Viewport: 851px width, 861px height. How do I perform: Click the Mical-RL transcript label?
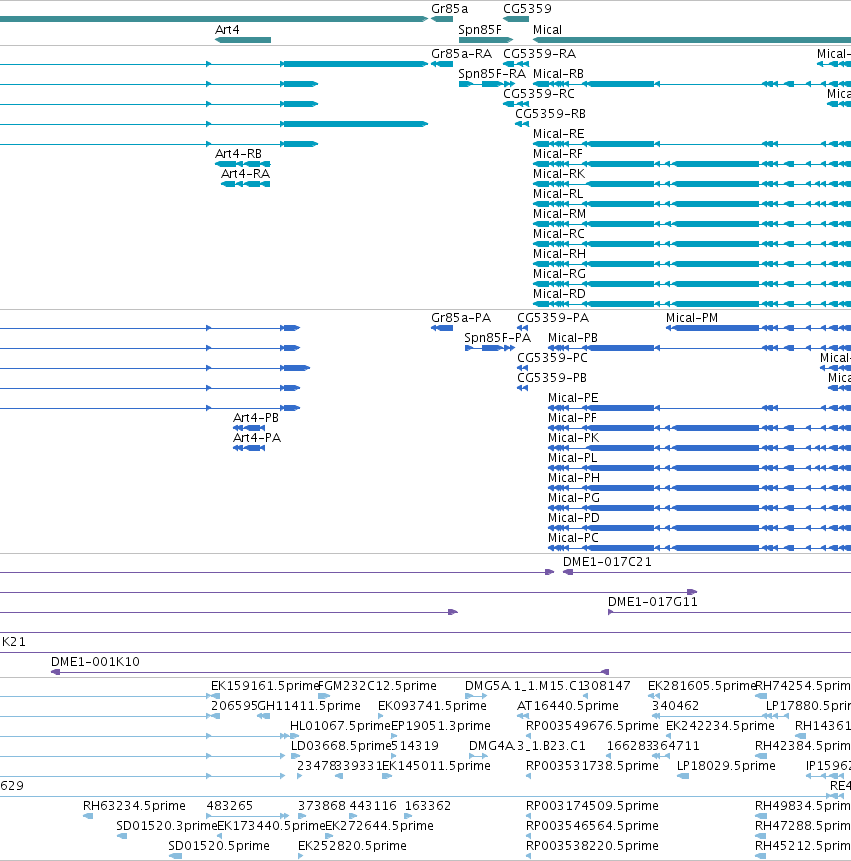[558, 194]
